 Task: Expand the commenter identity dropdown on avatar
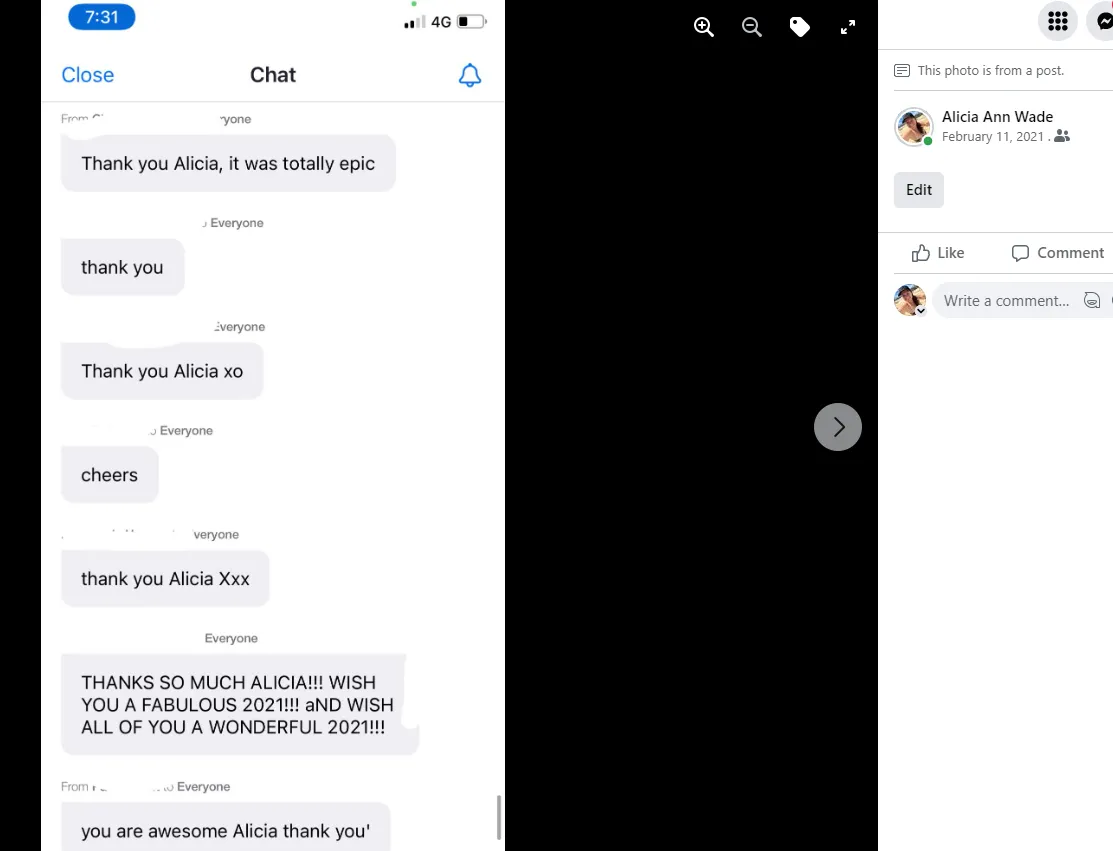coord(921,311)
